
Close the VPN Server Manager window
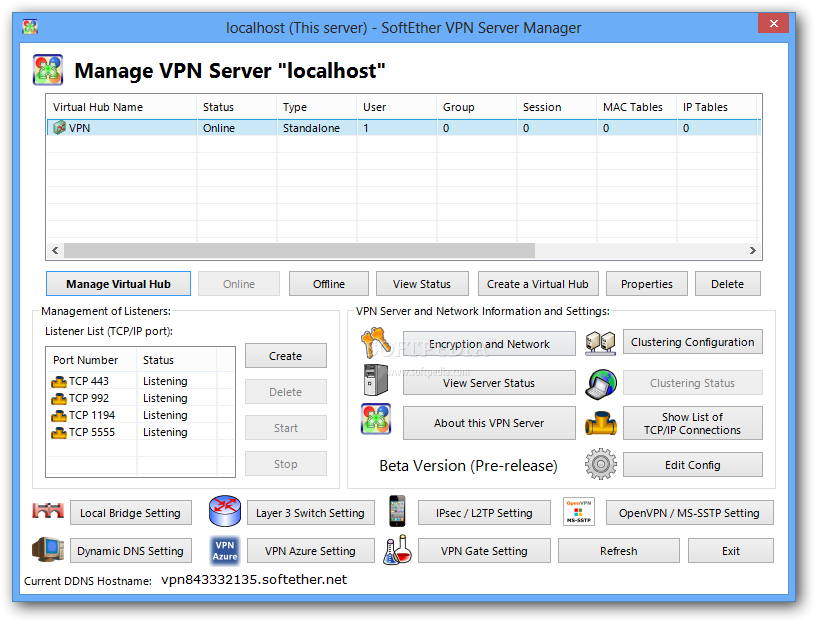(x=773, y=23)
